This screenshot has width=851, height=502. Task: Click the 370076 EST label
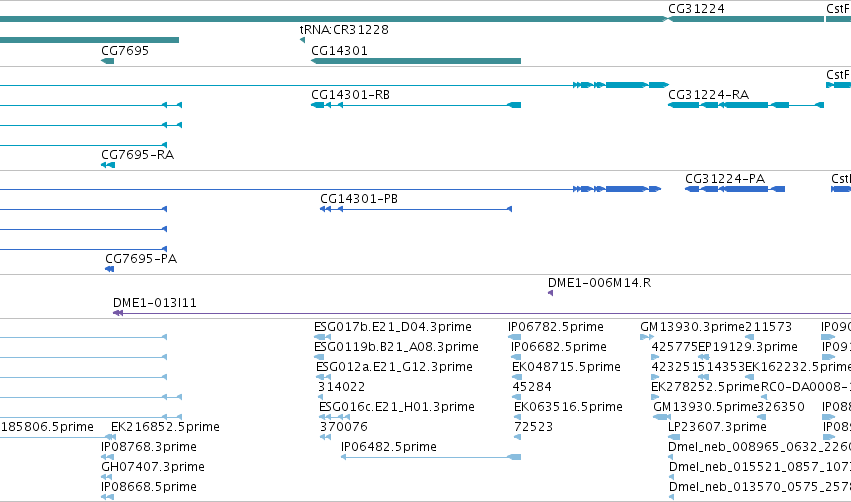344,427
